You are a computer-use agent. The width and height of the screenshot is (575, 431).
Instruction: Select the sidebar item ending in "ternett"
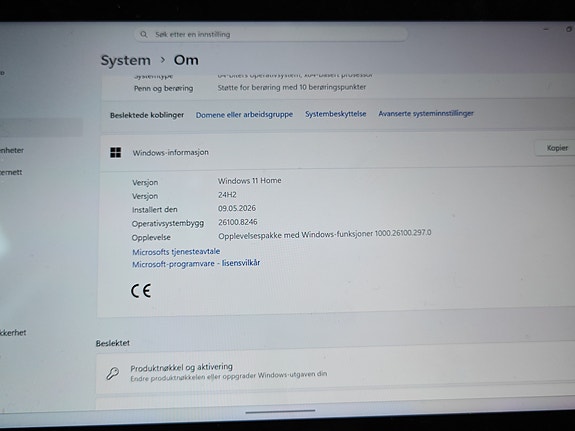(x=11, y=172)
